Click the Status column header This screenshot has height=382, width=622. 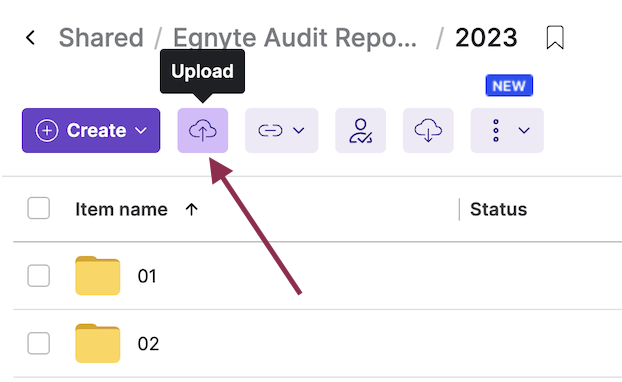pyautogui.click(x=499, y=209)
